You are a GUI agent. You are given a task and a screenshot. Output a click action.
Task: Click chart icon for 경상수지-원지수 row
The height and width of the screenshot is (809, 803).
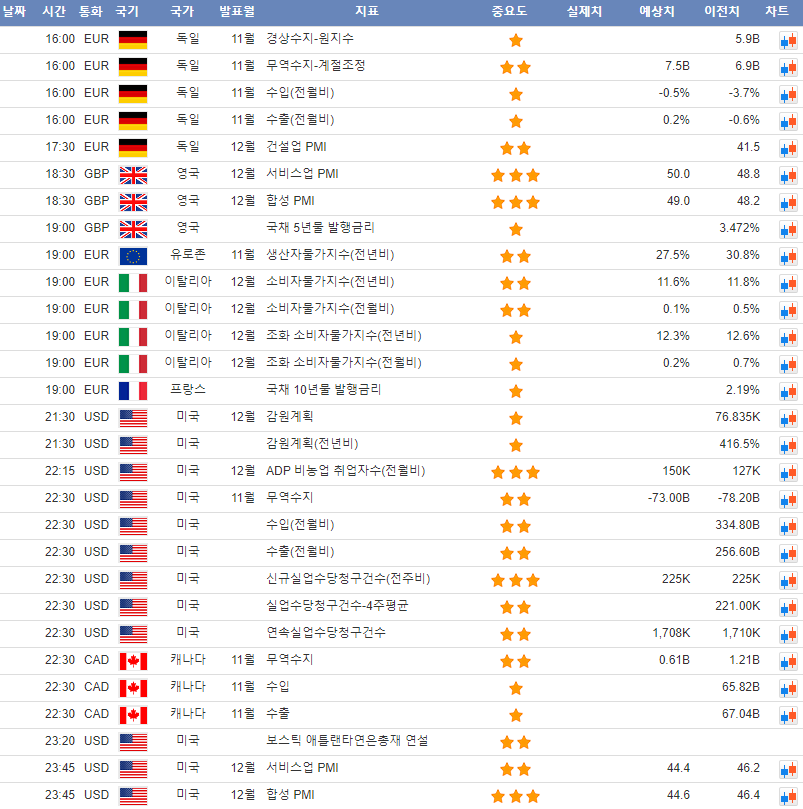point(788,39)
